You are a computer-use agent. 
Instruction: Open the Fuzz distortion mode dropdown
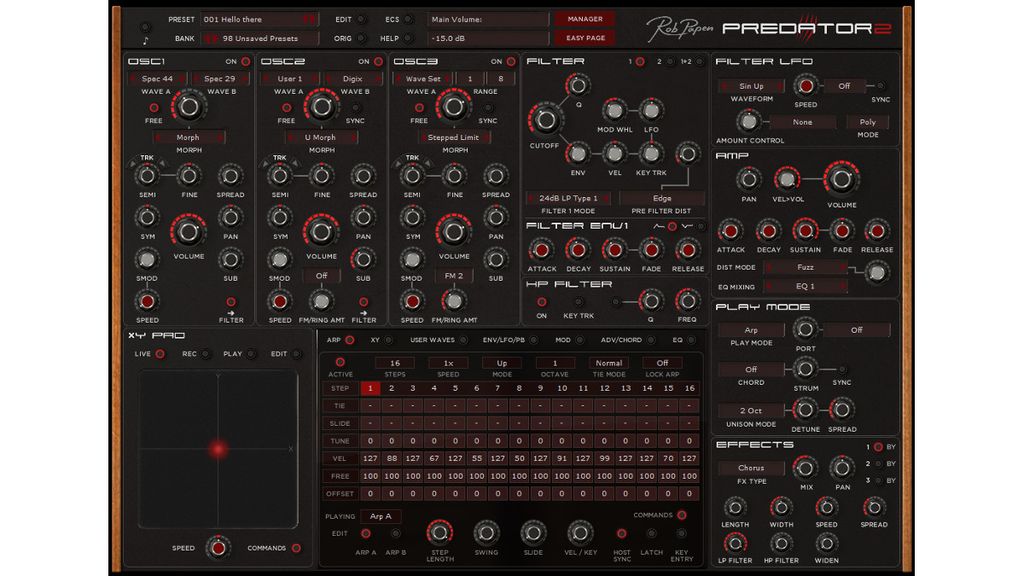(x=806, y=268)
